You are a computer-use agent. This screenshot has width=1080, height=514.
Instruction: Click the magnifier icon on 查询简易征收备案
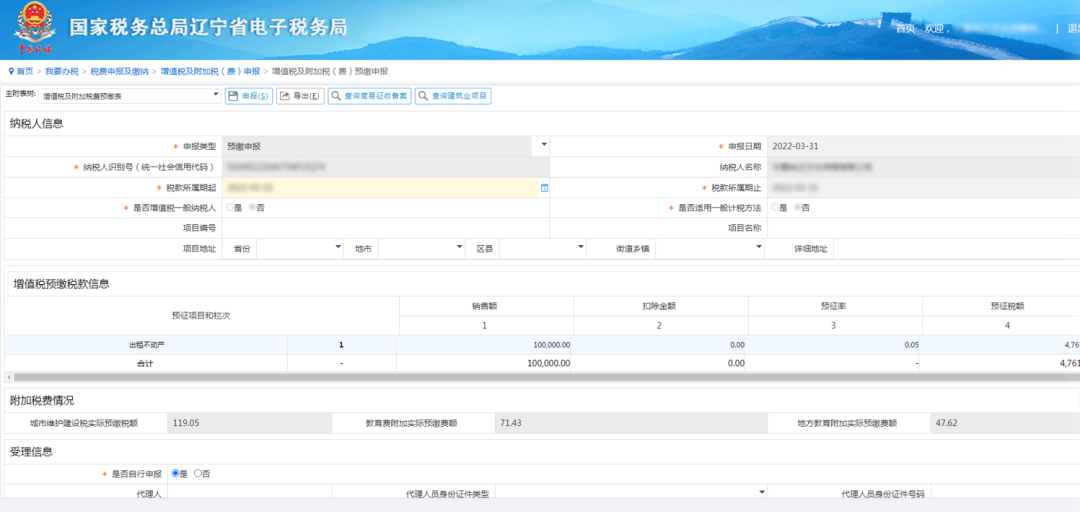click(335, 96)
